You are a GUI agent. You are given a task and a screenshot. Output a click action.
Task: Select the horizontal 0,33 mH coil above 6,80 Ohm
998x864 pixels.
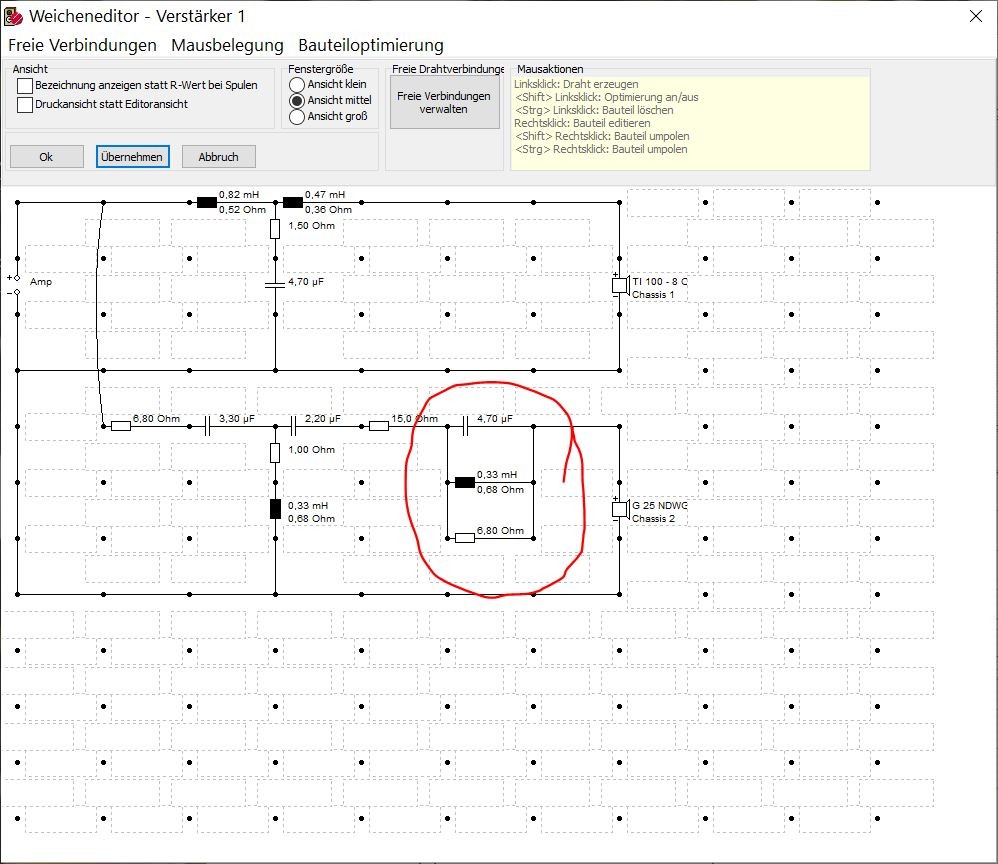coord(465,483)
